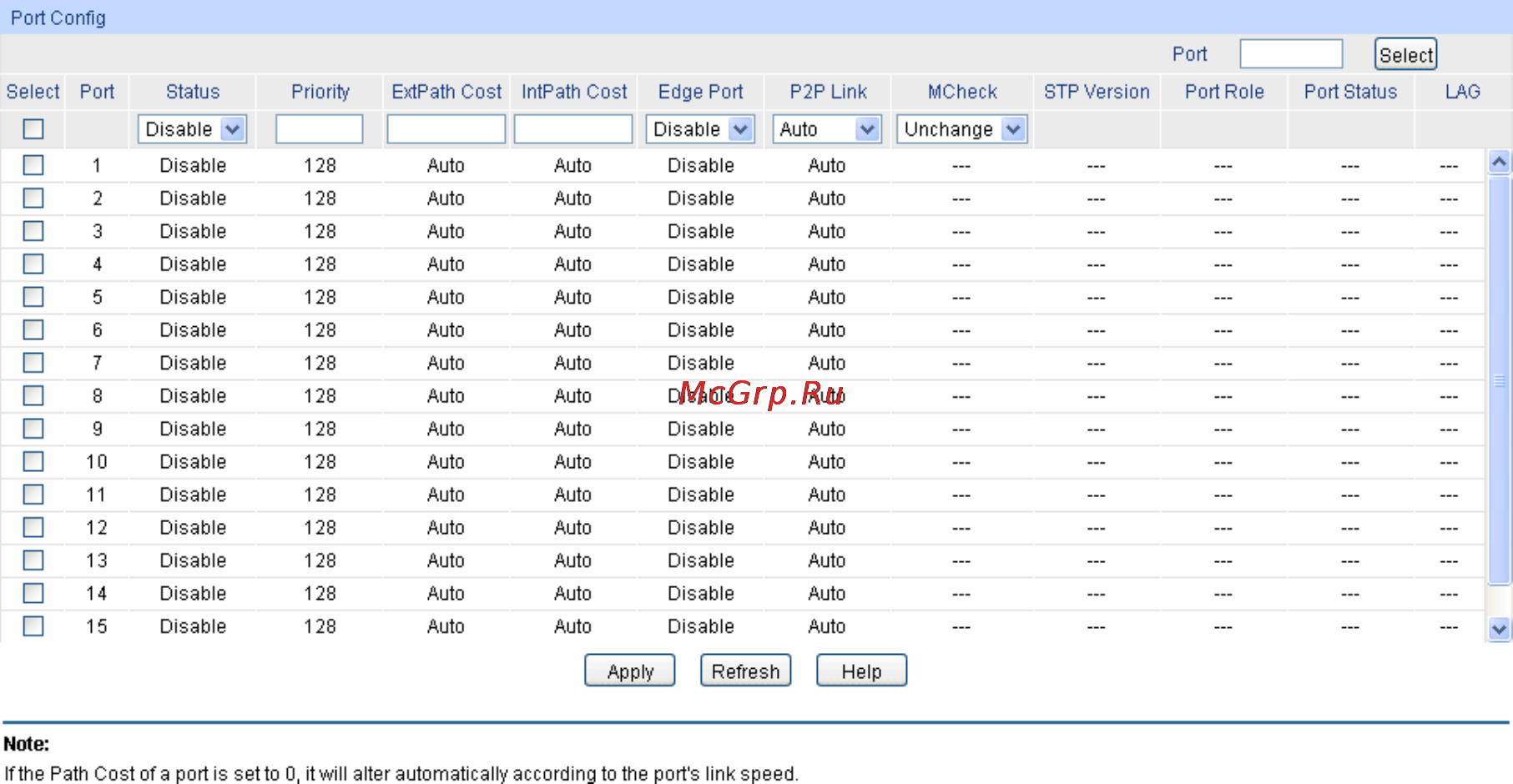Open Help for Port Config
The height and width of the screenshot is (784, 1513).
tap(861, 671)
